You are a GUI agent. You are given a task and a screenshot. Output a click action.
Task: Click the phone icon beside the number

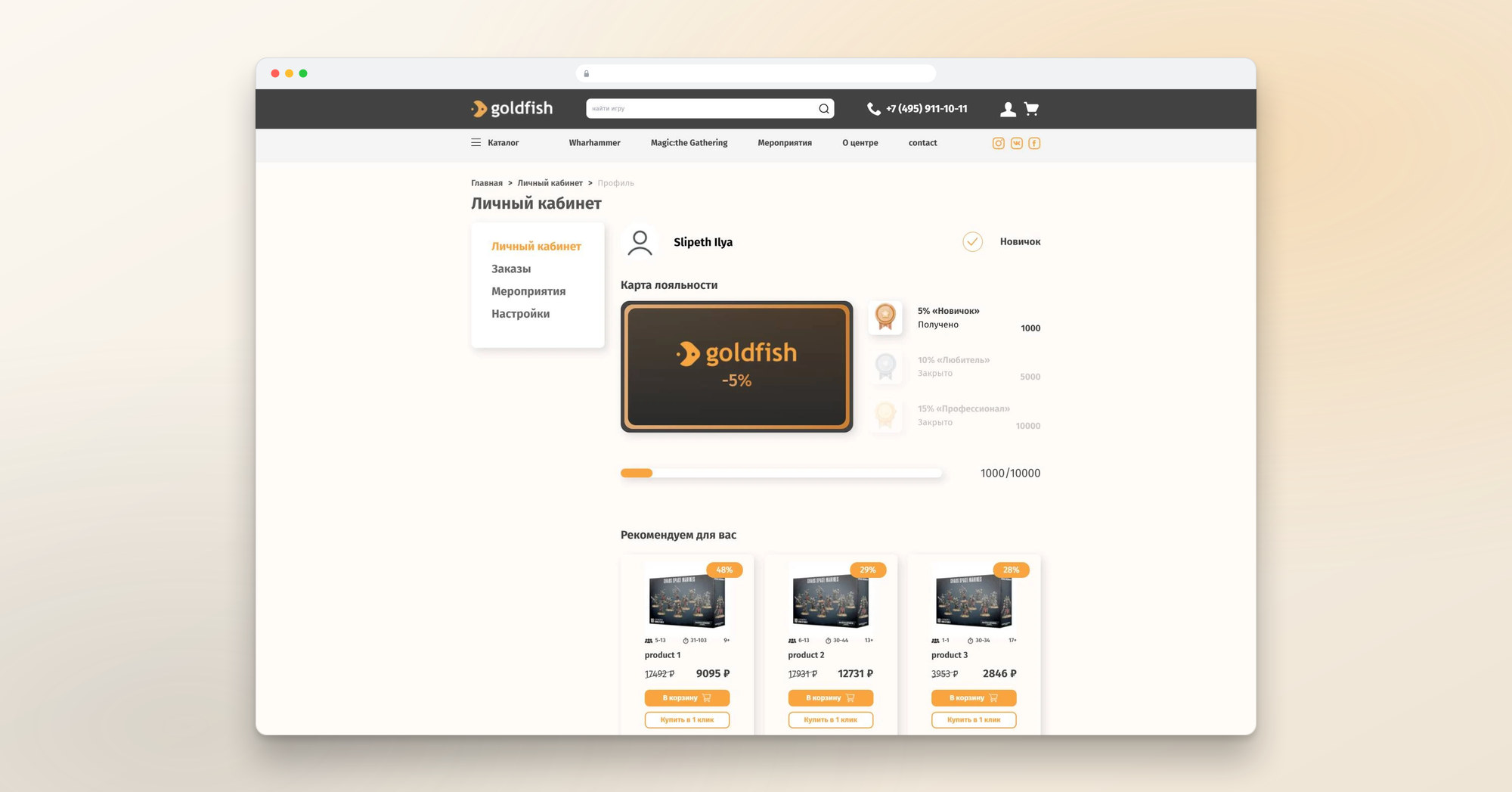(x=873, y=109)
